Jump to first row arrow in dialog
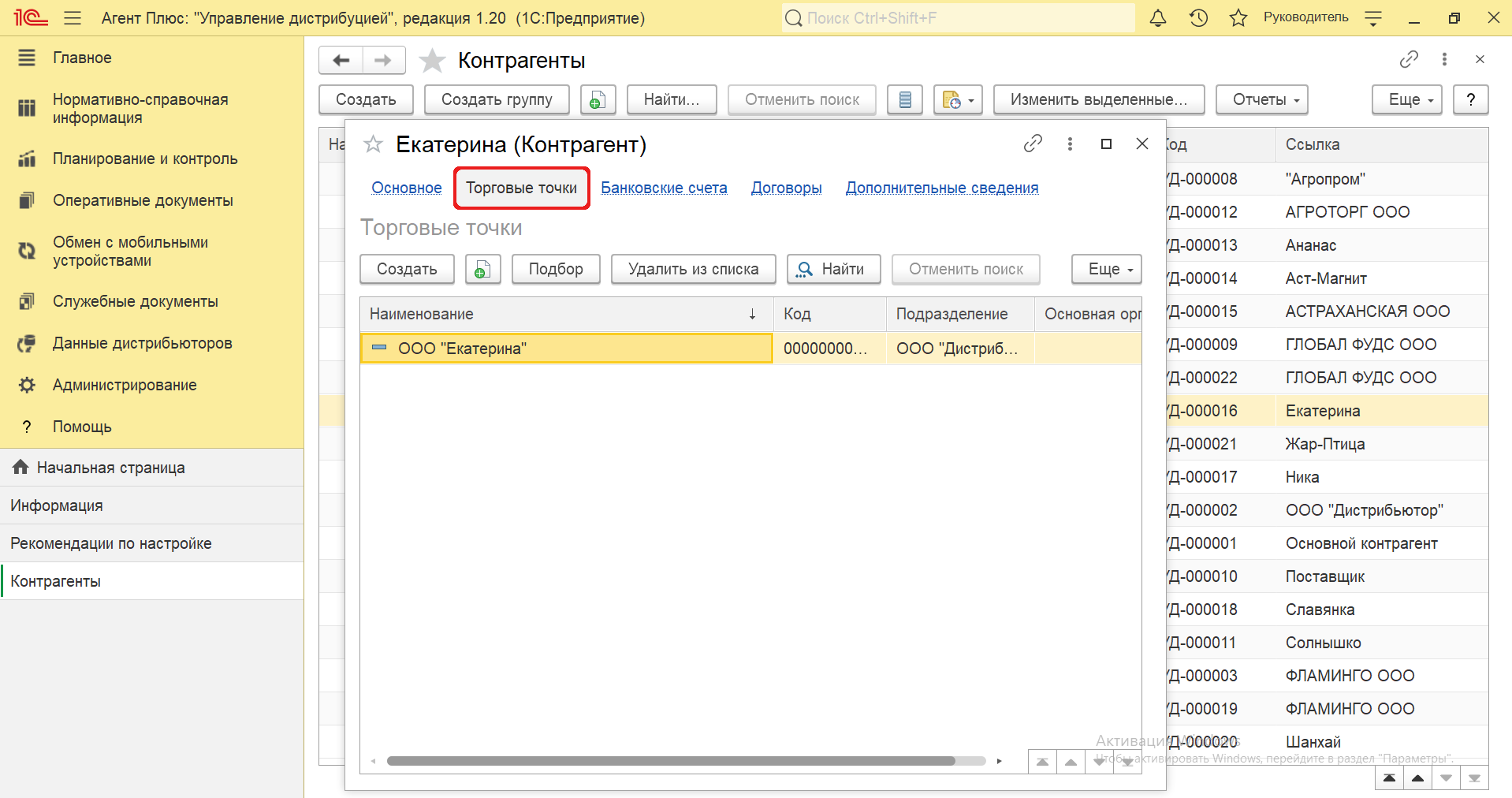Screen dimensions: 1512x798 click(x=1042, y=762)
